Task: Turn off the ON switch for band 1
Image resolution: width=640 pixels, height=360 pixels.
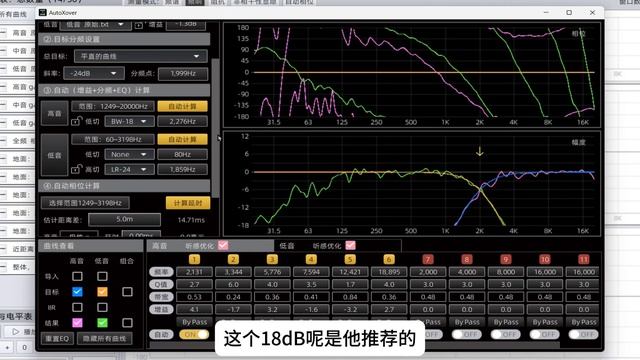Action: click(194, 335)
